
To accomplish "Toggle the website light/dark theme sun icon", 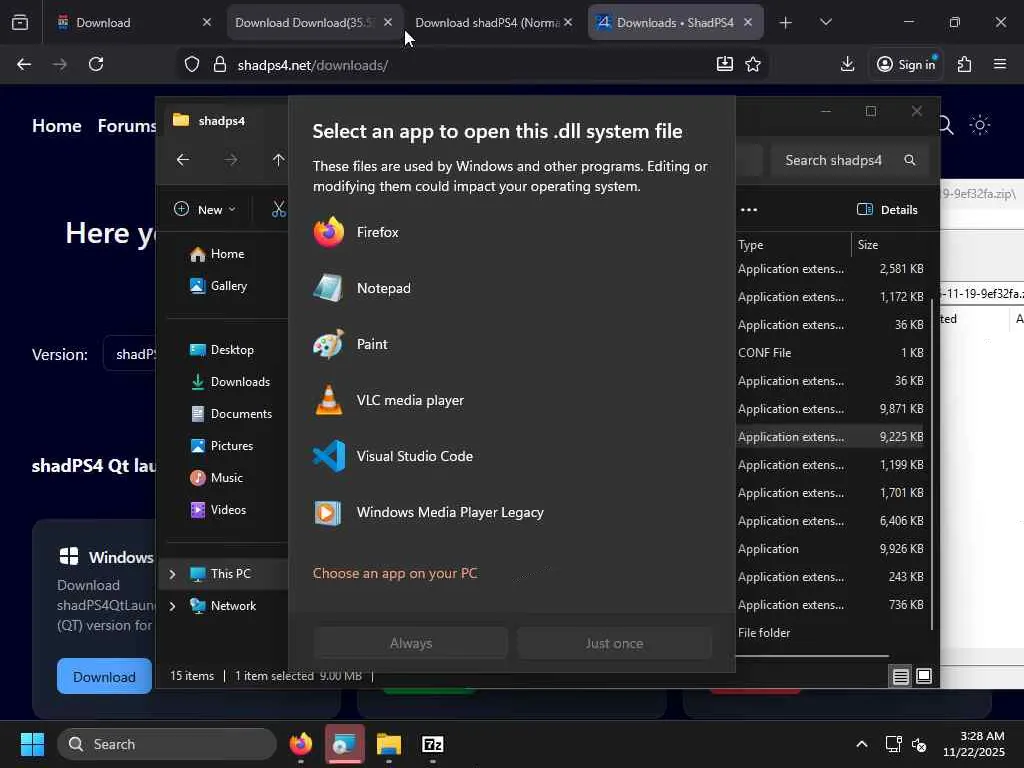I will point(980,125).
